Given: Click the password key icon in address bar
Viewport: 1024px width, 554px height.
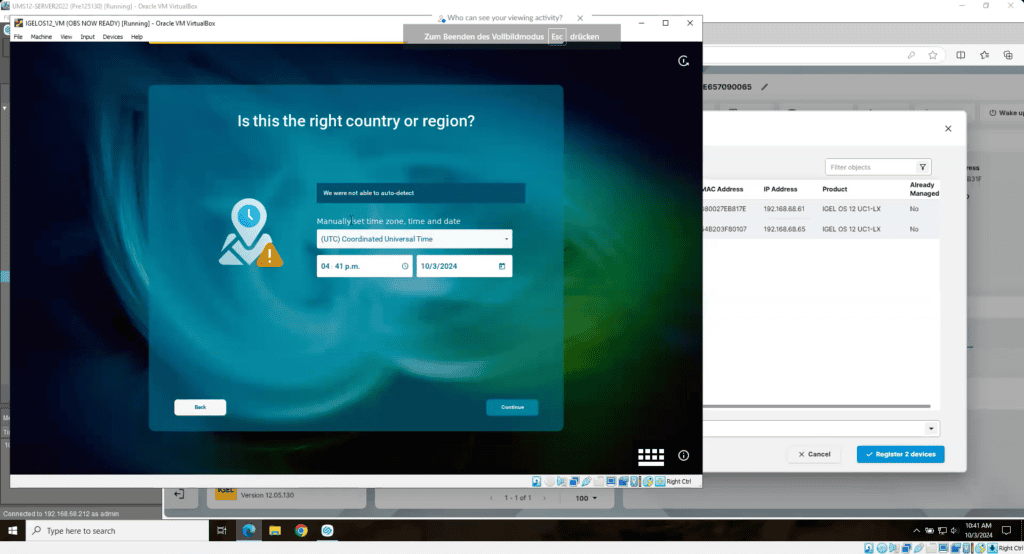Looking at the screenshot, I should click(x=911, y=56).
